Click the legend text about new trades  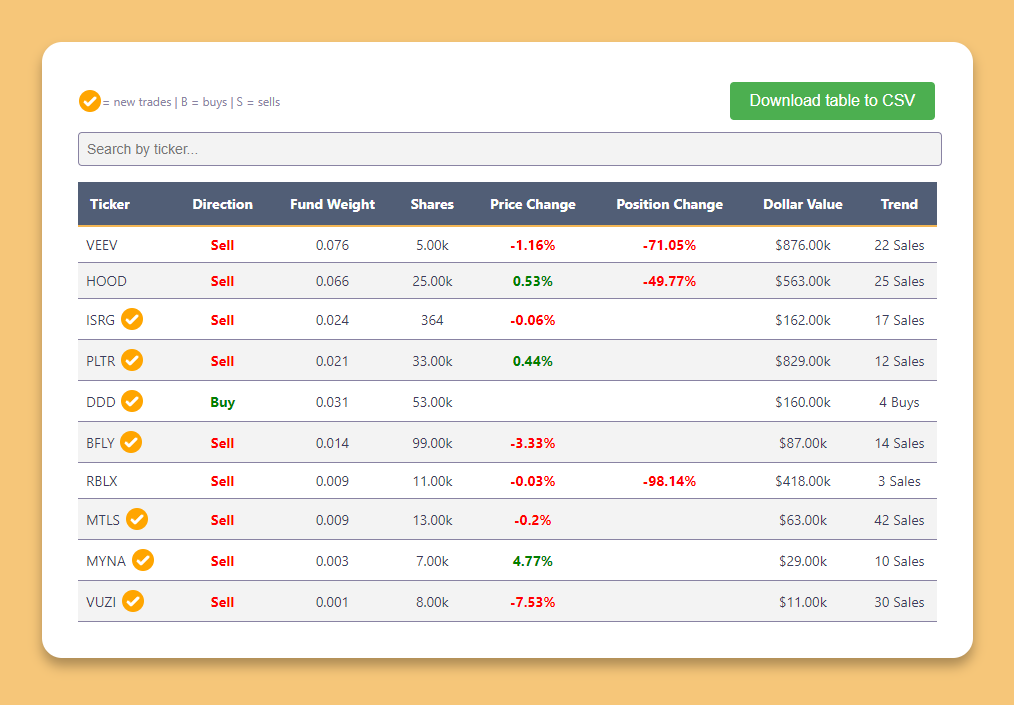click(191, 102)
